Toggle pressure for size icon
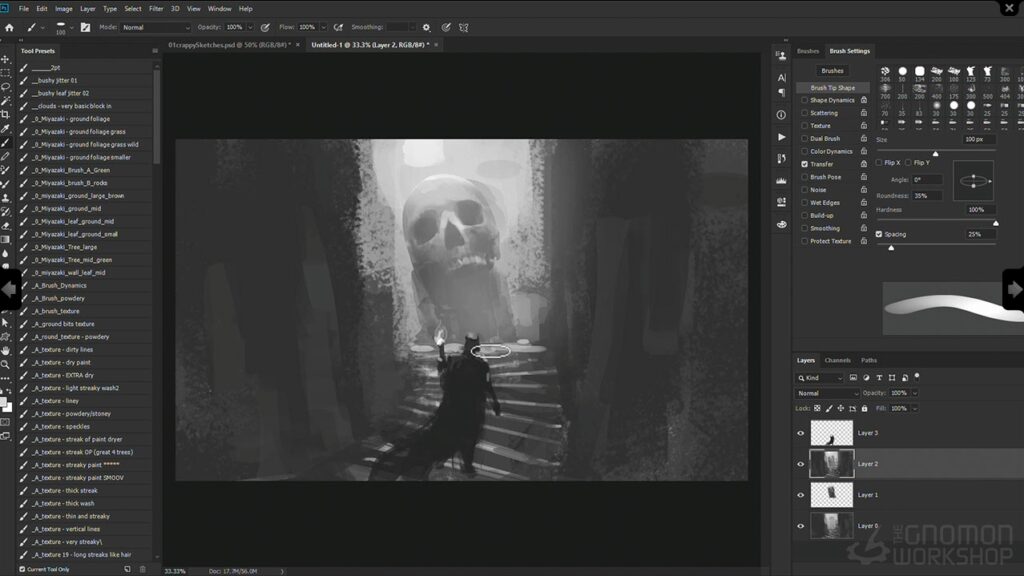 tap(446, 27)
